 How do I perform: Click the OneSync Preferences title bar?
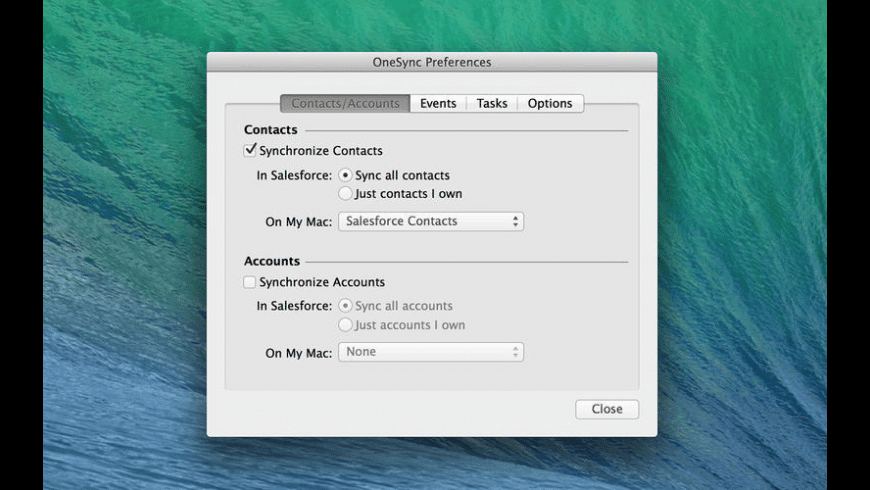(432, 62)
